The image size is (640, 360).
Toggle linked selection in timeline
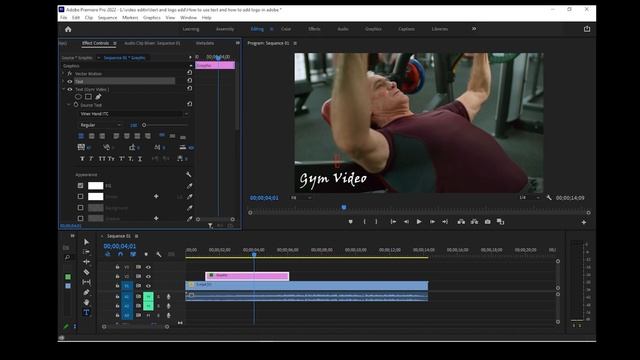[133, 254]
